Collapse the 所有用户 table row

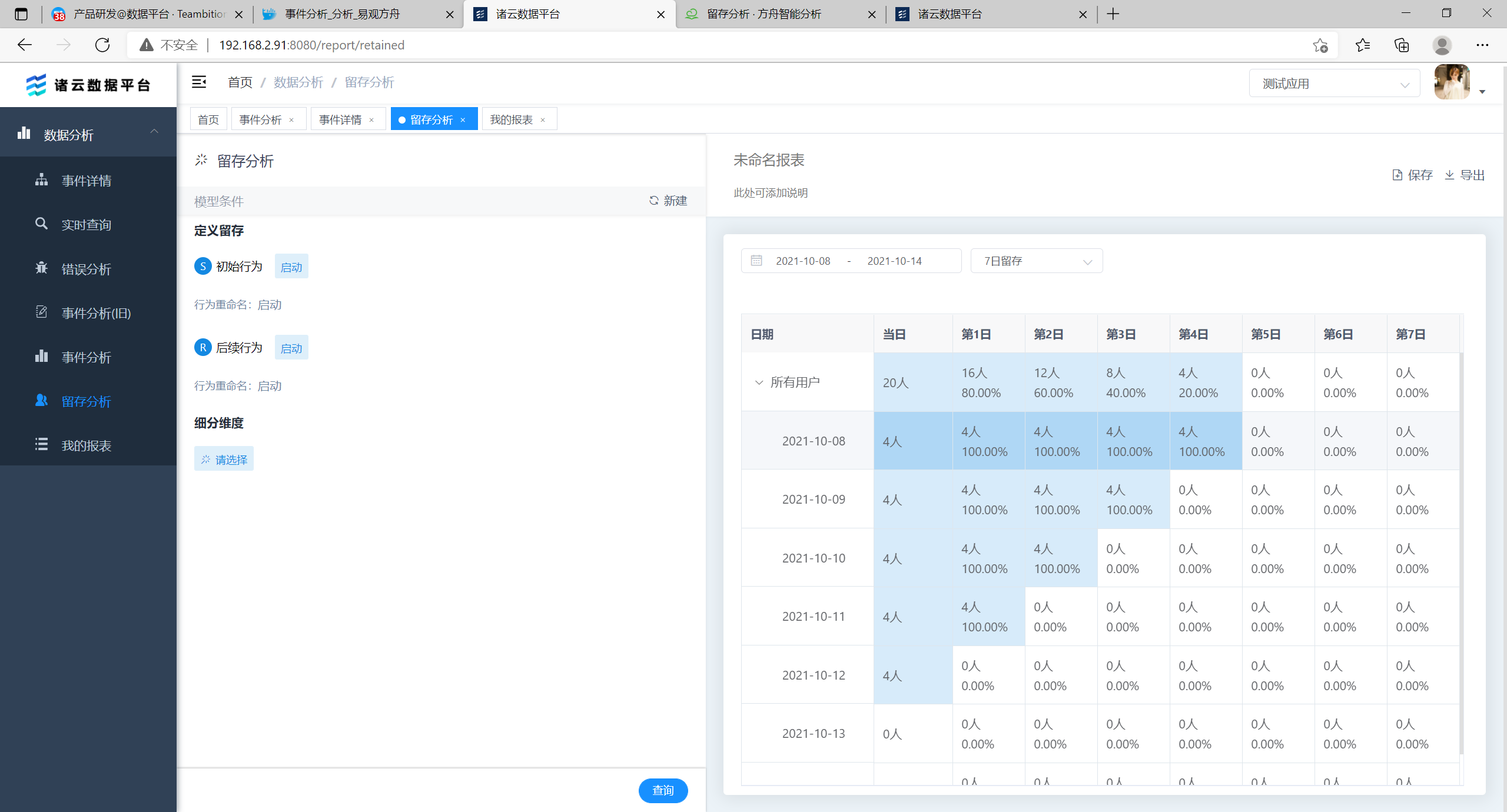(759, 382)
